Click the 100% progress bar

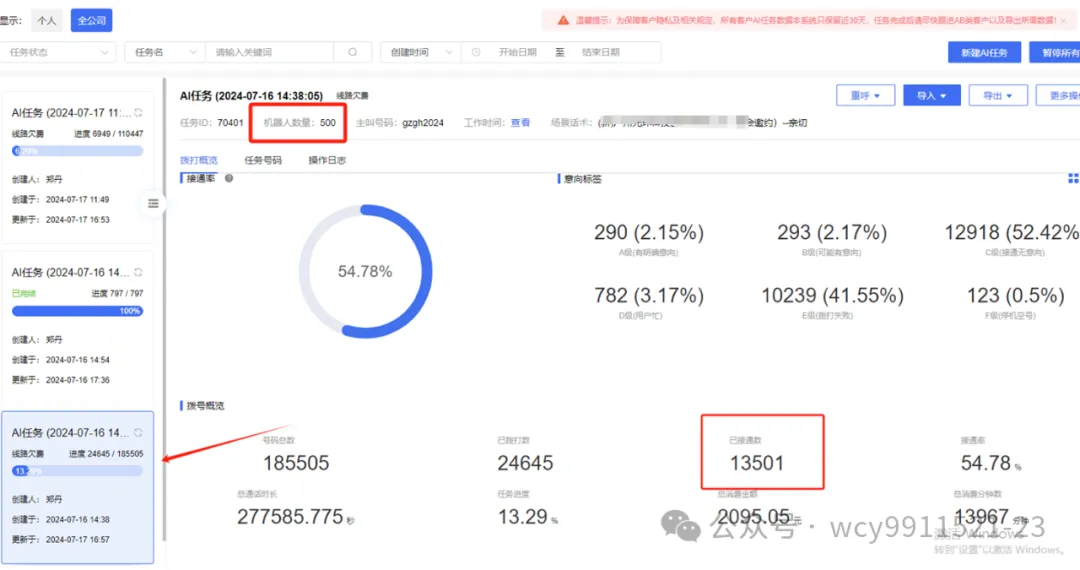(x=77, y=311)
